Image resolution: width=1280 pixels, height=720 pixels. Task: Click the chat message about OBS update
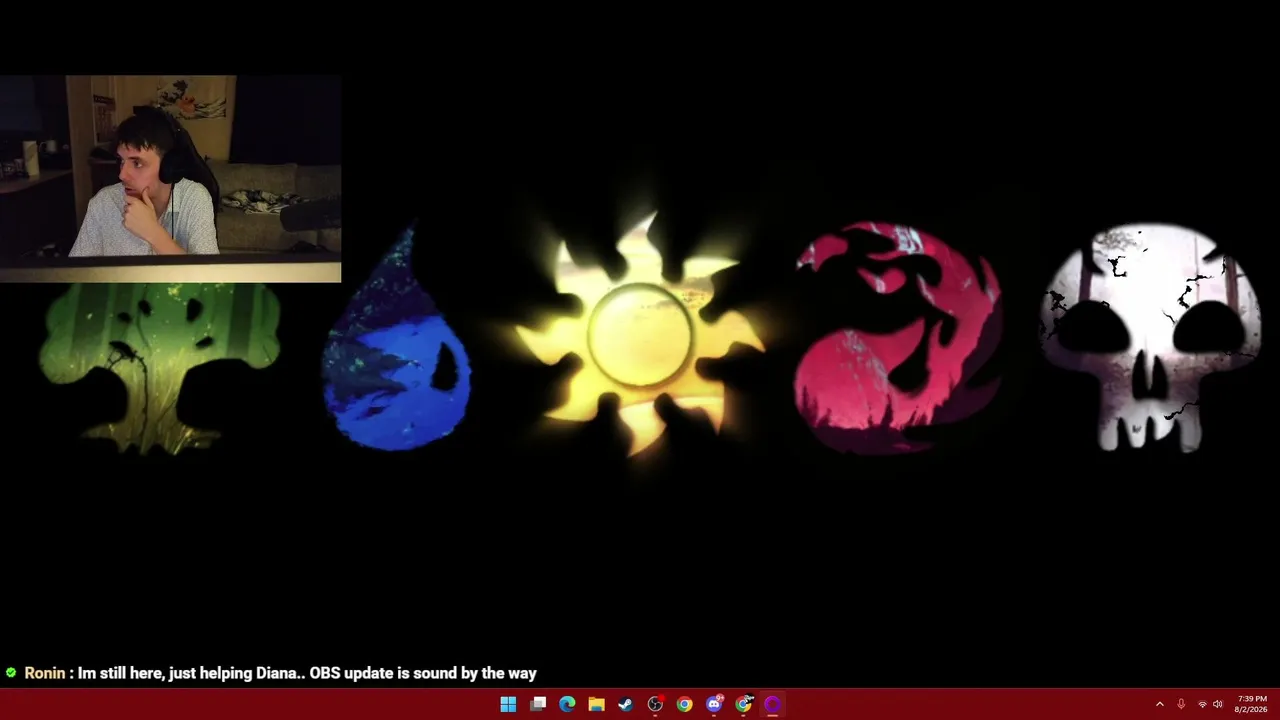pyautogui.click(x=307, y=673)
